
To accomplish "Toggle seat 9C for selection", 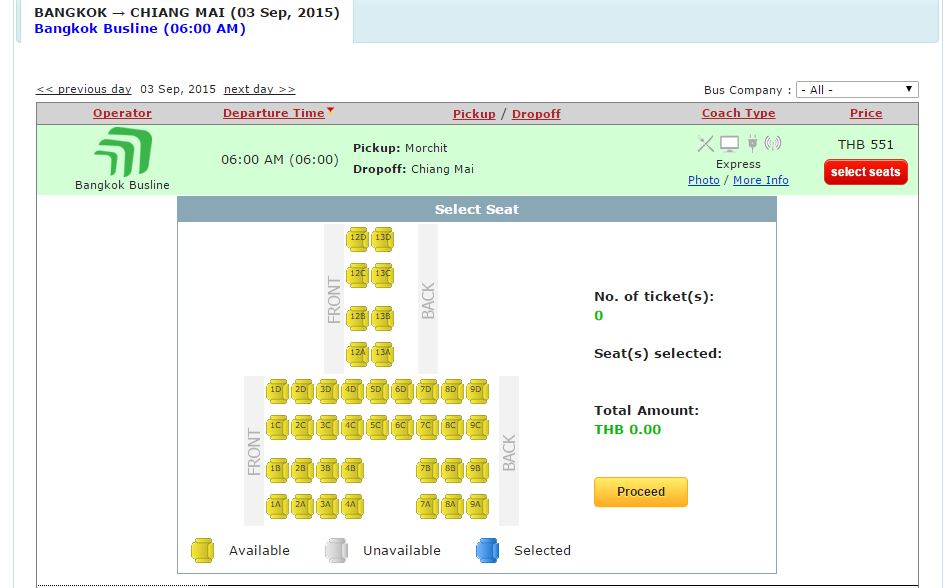I will point(478,427).
